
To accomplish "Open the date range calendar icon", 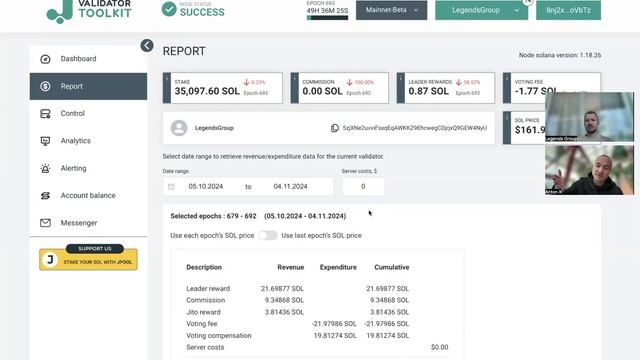I will pos(171,187).
